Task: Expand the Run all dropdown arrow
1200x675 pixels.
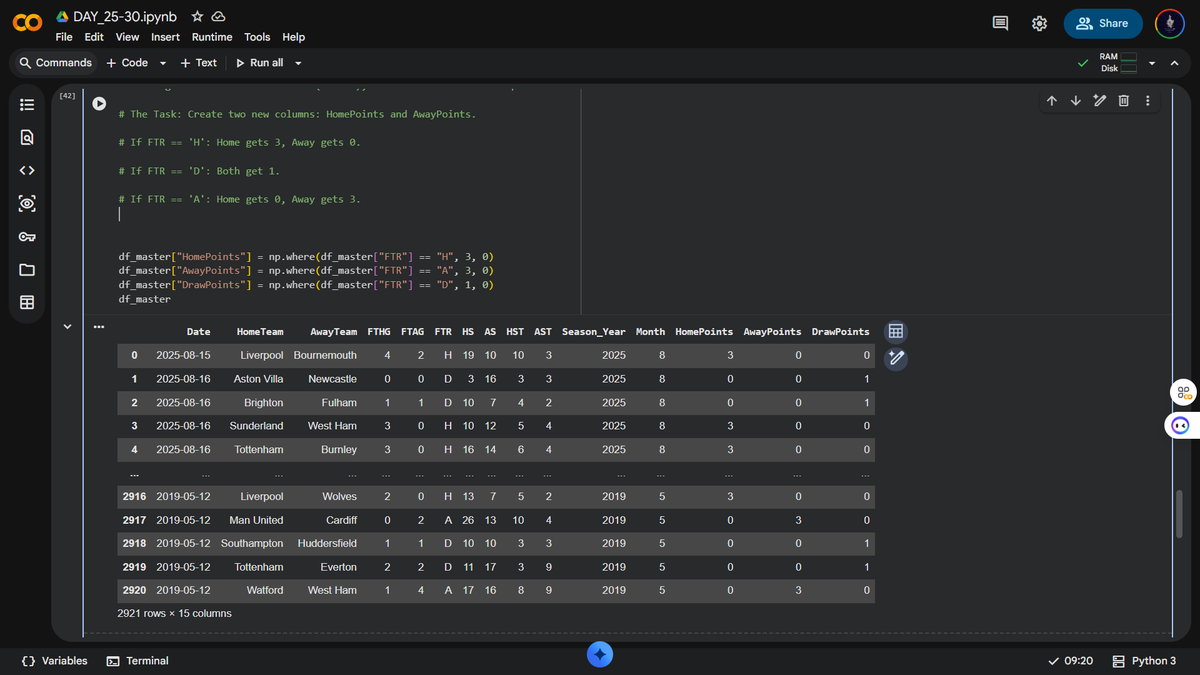Action: tap(298, 63)
